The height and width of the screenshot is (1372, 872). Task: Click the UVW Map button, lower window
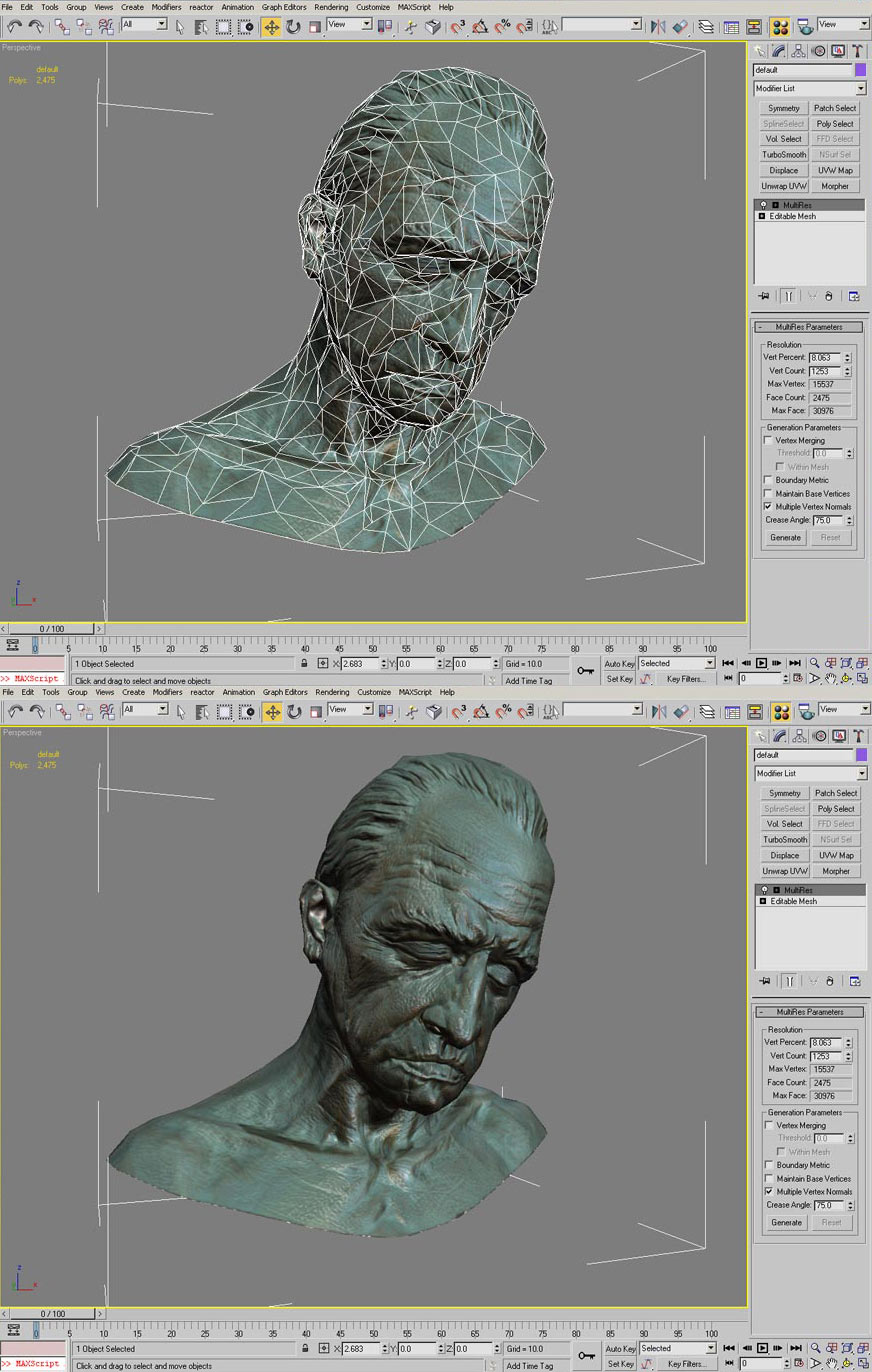tap(835, 855)
